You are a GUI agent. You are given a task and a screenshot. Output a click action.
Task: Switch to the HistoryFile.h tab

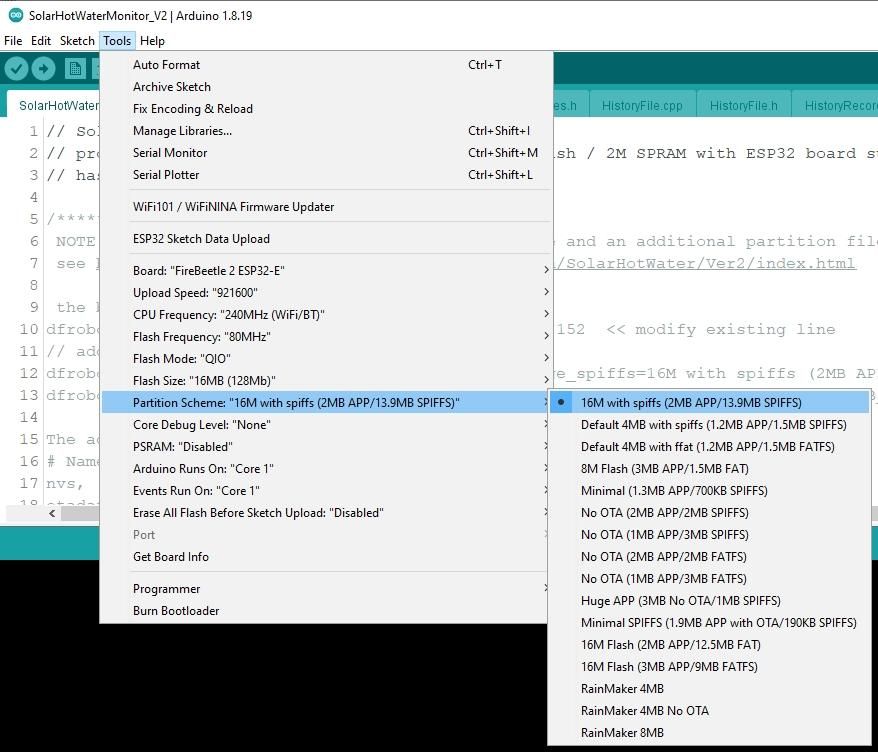[x=743, y=106]
